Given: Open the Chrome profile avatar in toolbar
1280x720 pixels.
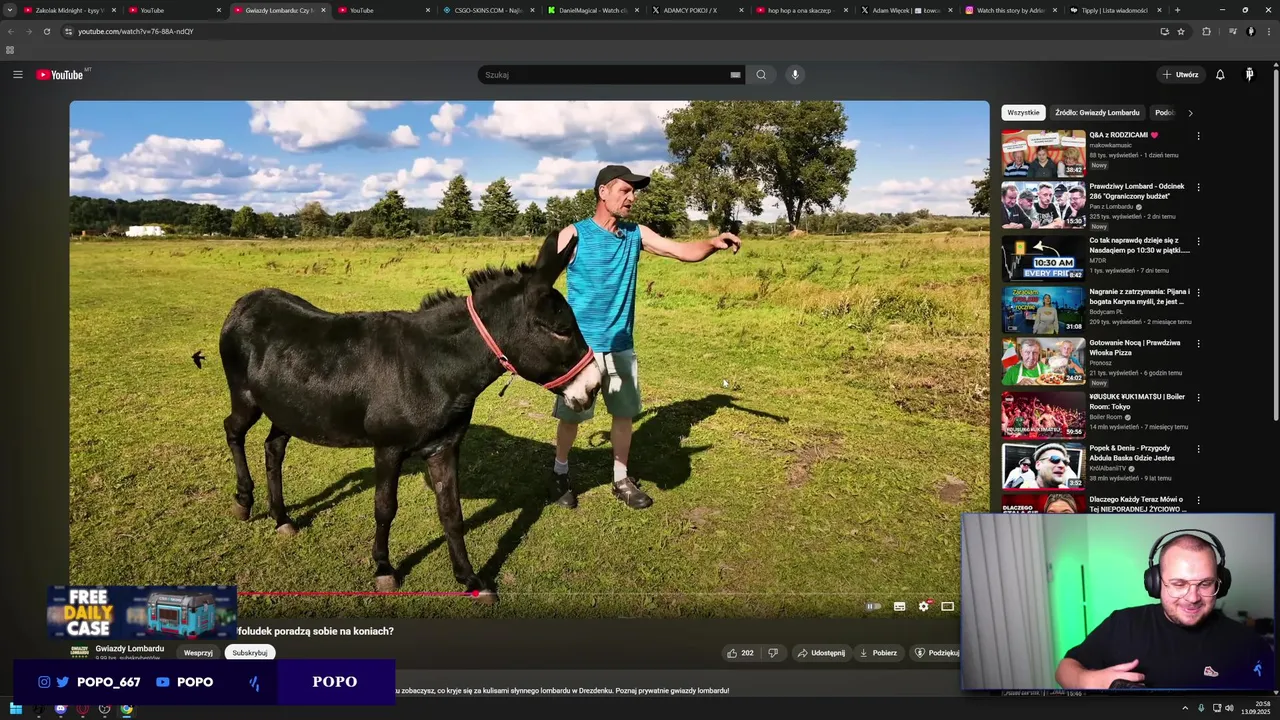Looking at the screenshot, I should coord(1250,31).
